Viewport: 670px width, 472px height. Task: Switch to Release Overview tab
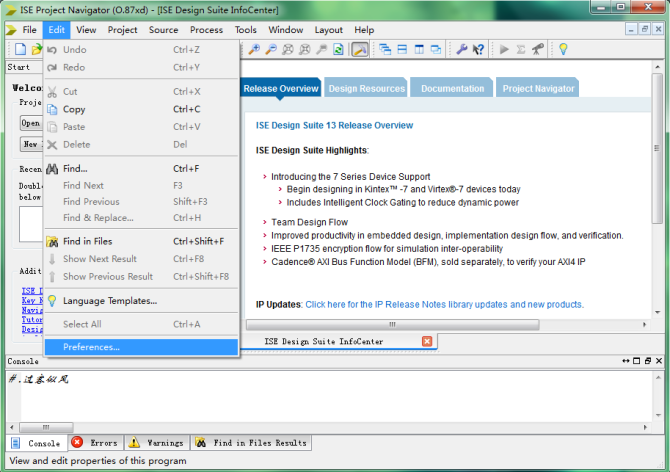click(281, 88)
